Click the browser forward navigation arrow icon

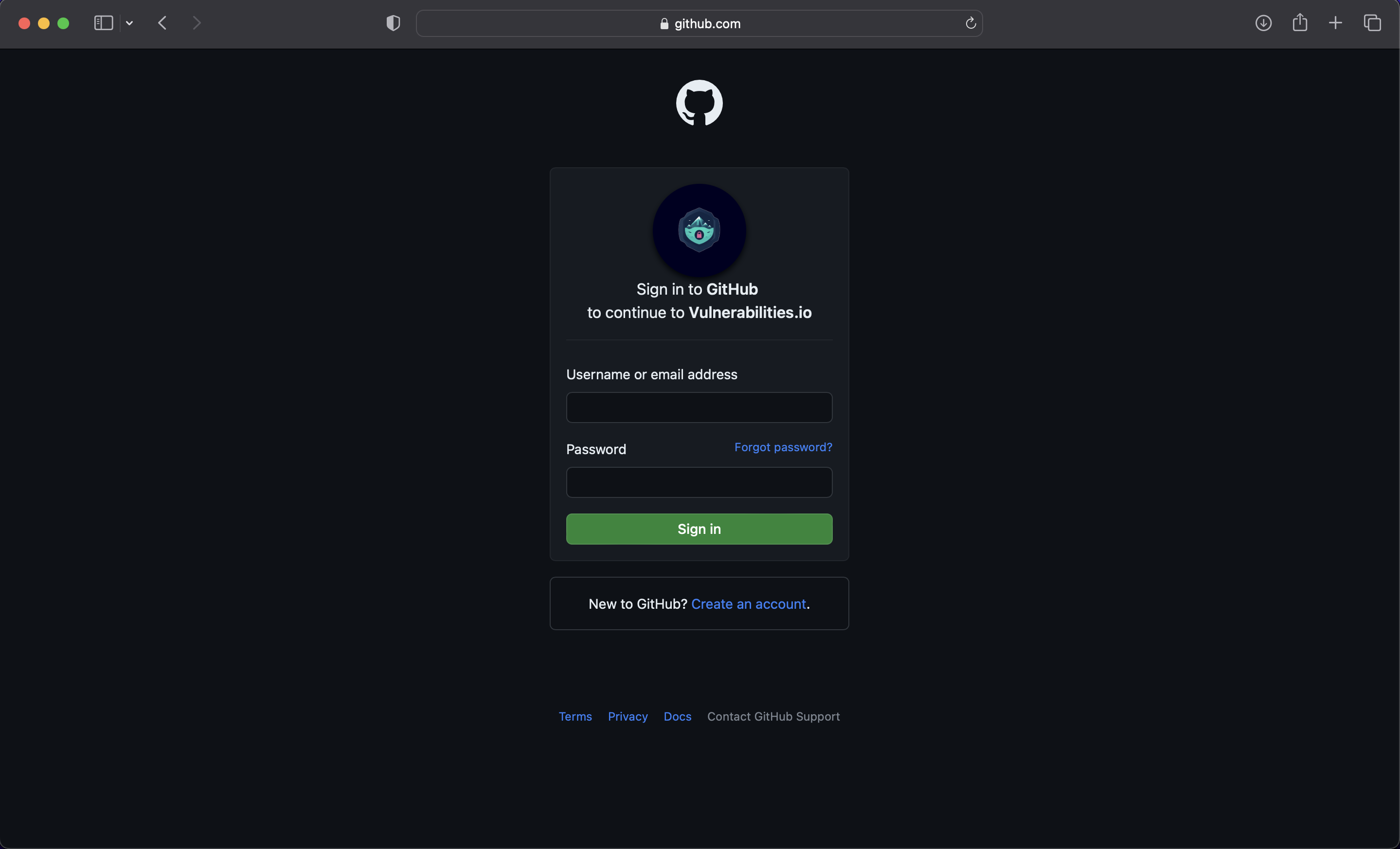196,22
